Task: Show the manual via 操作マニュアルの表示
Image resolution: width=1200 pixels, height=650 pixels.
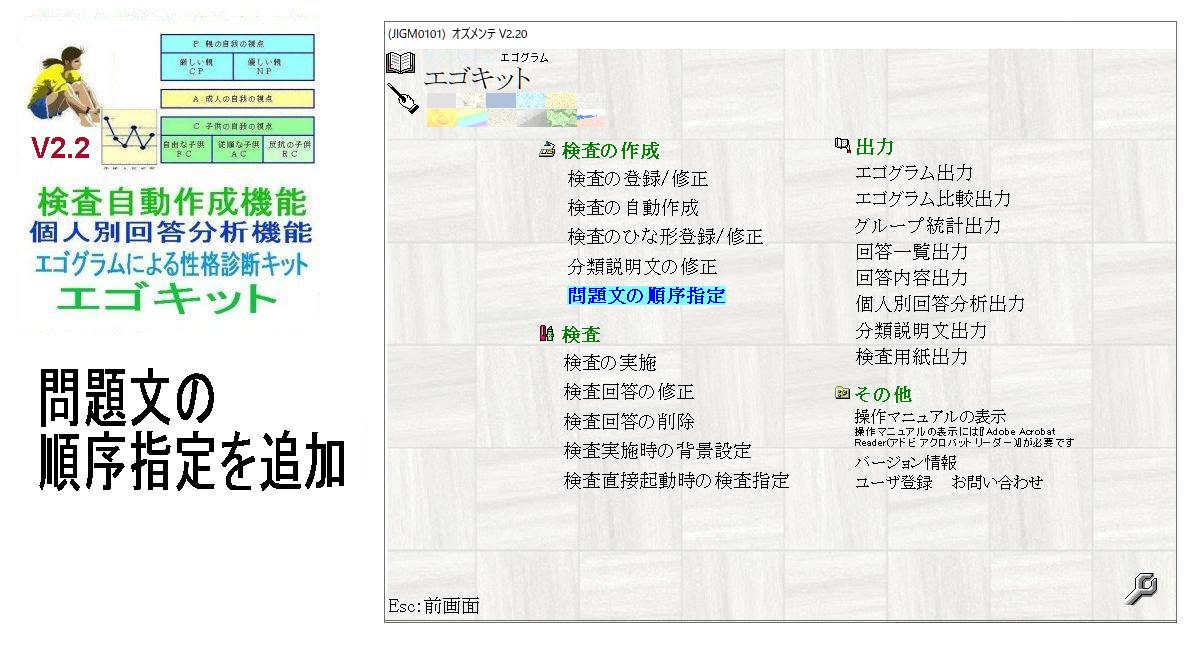Action: (x=929, y=416)
